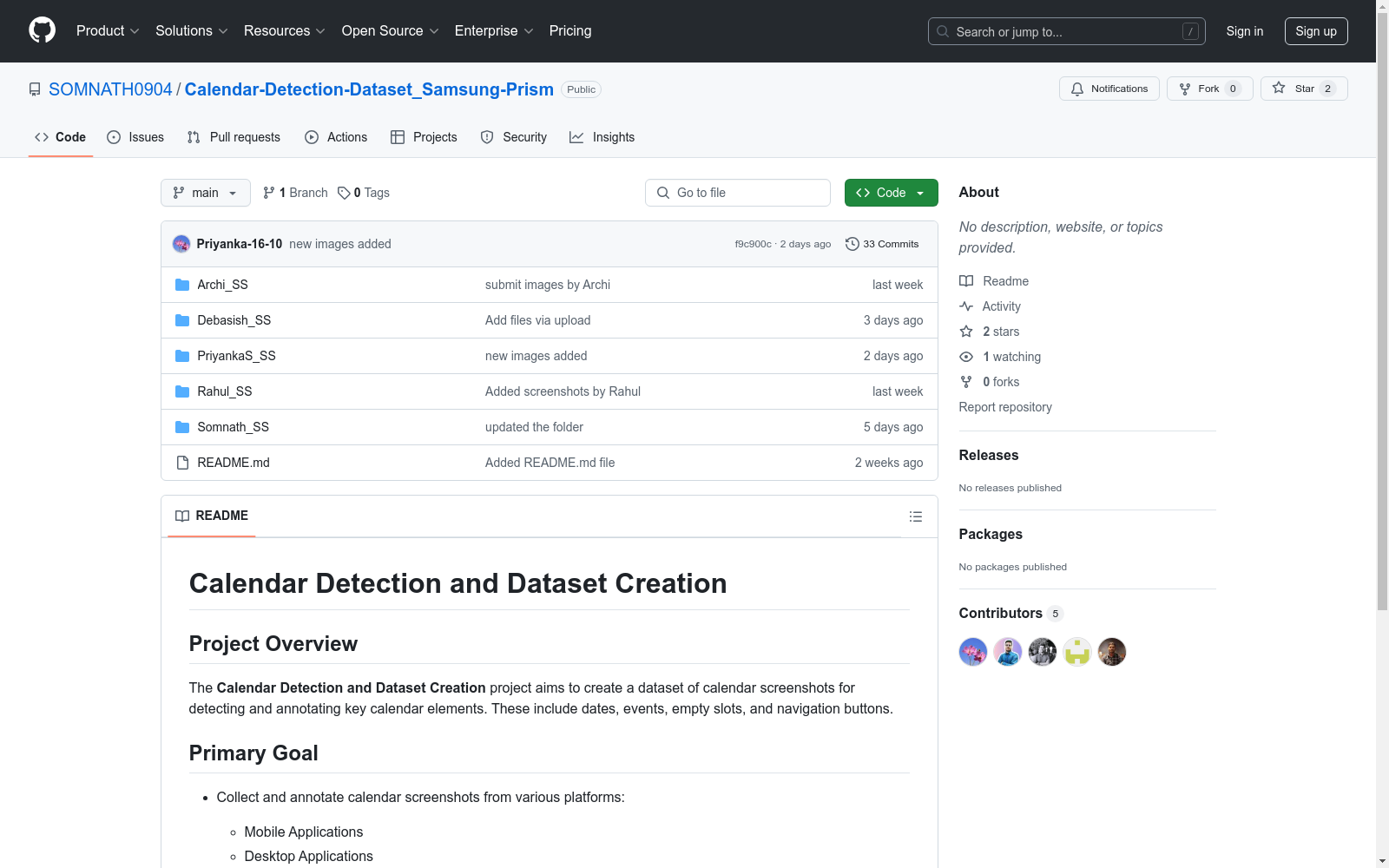View 0 Tags list
The image size is (1389, 868).
pyautogui.click(x=364, y=193)
